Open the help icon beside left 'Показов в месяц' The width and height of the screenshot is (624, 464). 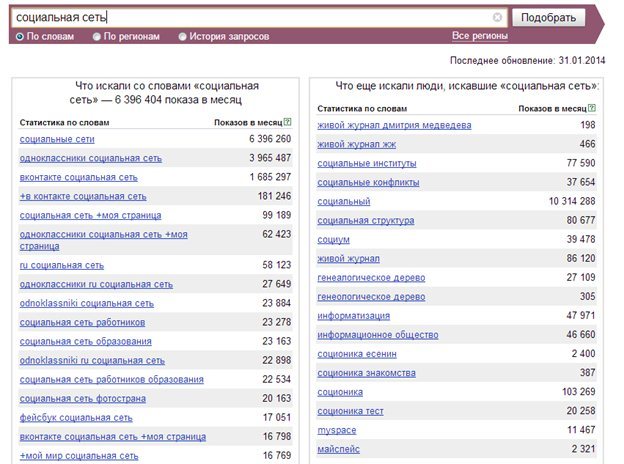pos(288,122)
